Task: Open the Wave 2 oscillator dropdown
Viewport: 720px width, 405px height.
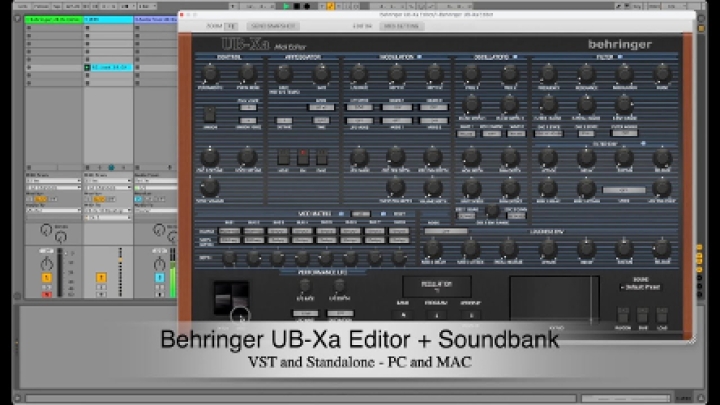Action: point(516,134)
